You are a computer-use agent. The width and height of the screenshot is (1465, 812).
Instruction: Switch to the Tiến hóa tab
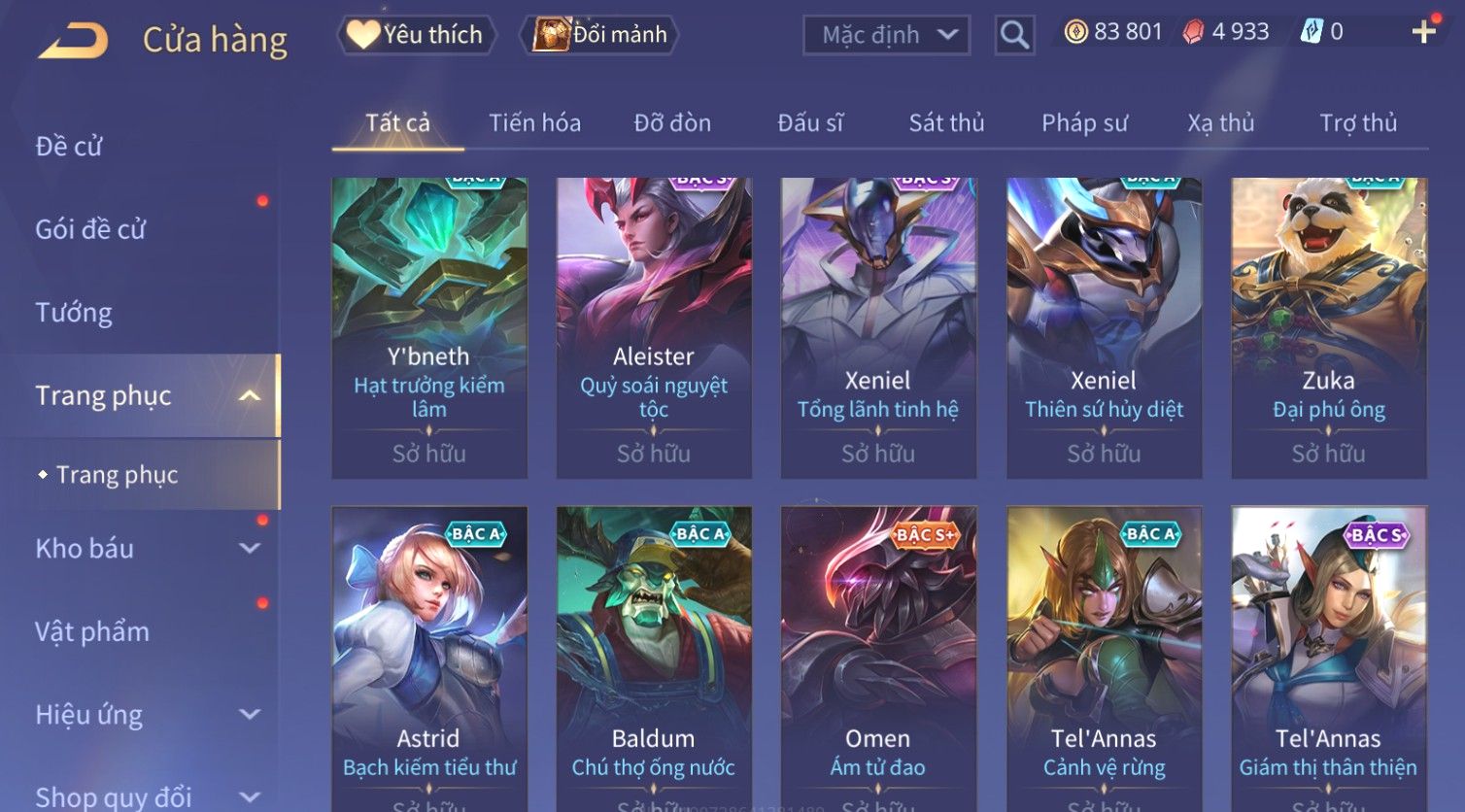534,123
